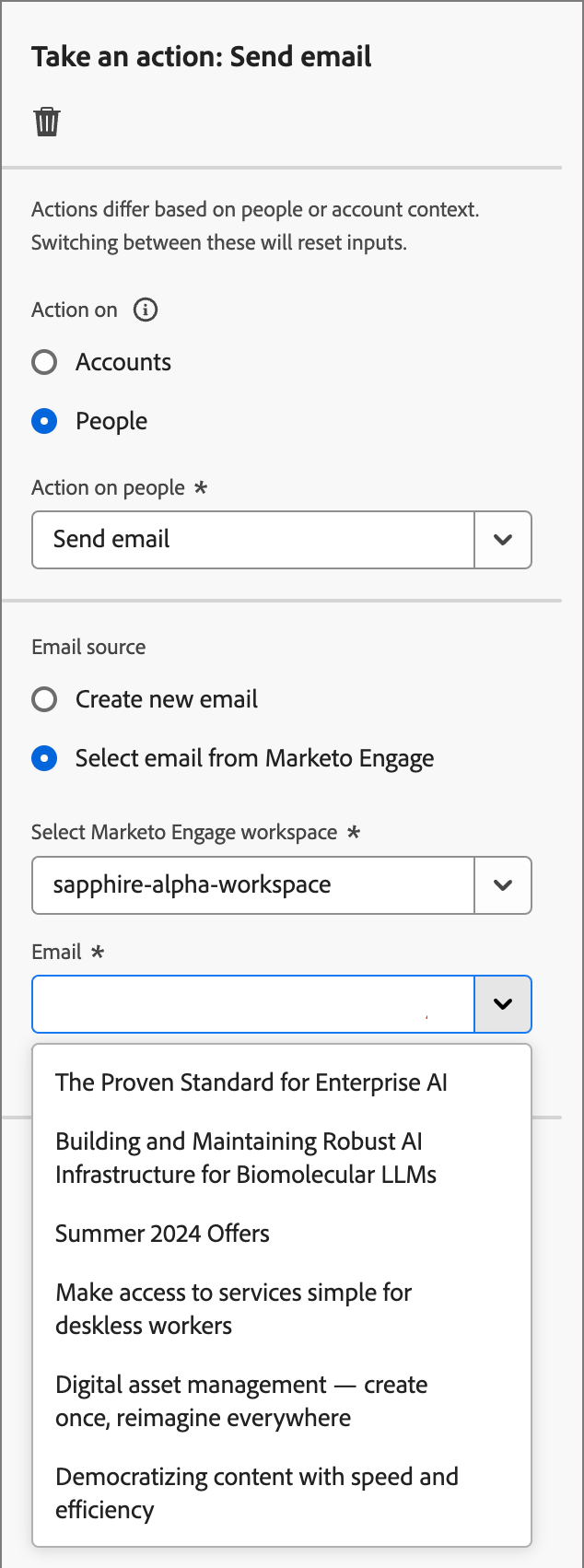Open the Action on people dropdown
Screen dimensions: 584x1568
[253, 540]
